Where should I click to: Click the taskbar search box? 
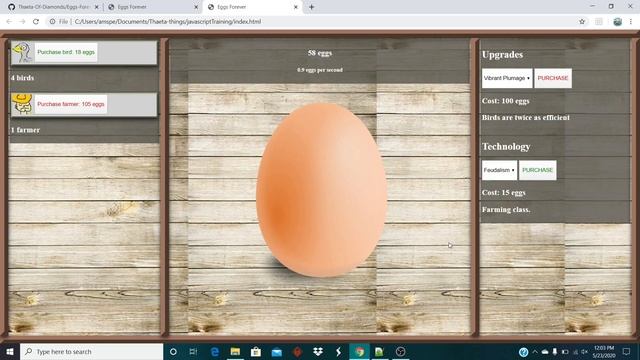(x=91, y=351)
